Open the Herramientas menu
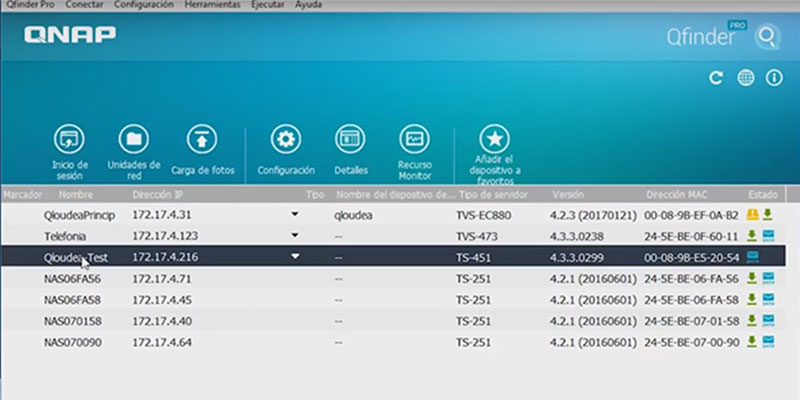This screenshot has width=800, height=400. click(x=212, y=5)
